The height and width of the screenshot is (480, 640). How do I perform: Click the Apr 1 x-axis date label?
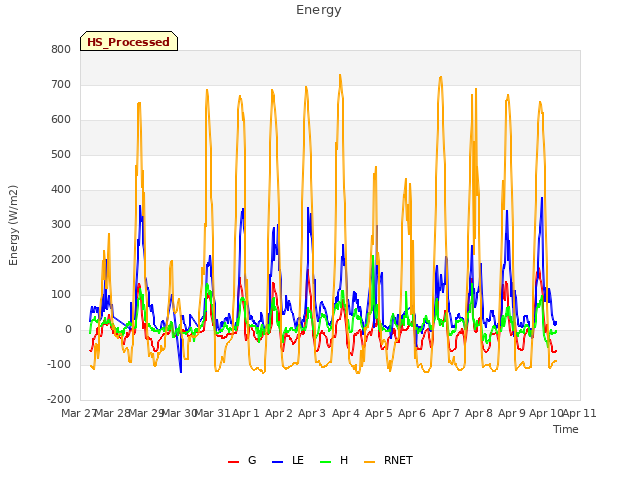246,413
